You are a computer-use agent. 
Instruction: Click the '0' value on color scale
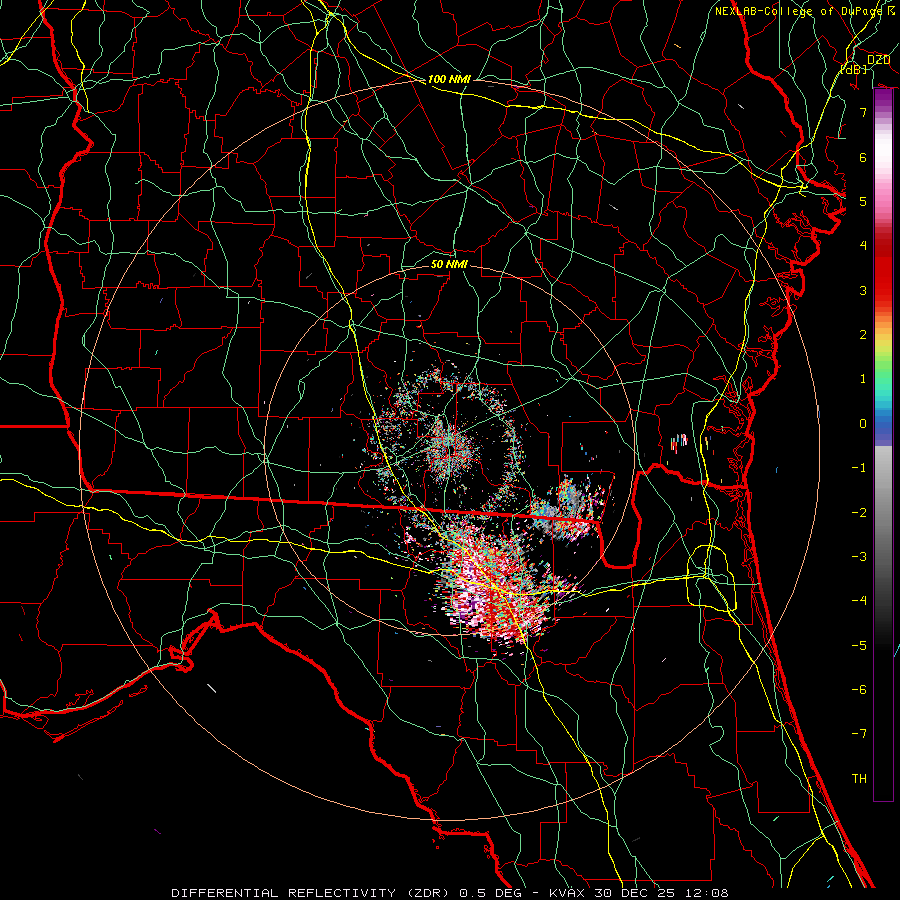[x=863, y=424]
